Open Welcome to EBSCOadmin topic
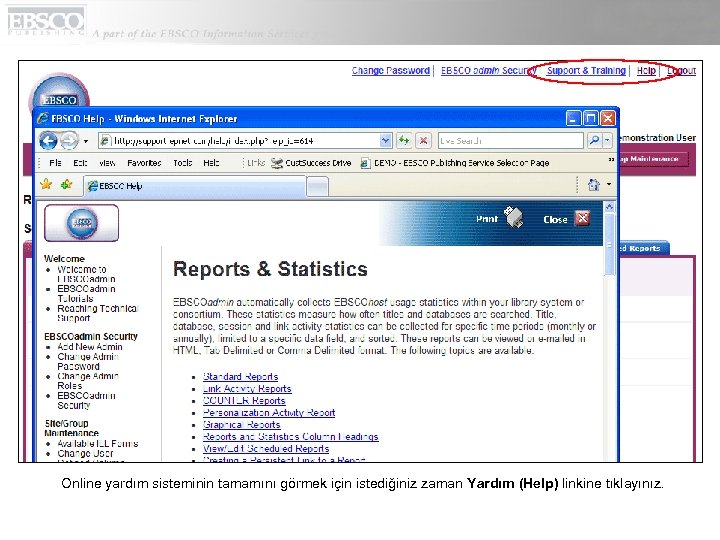 pos(86,274)
